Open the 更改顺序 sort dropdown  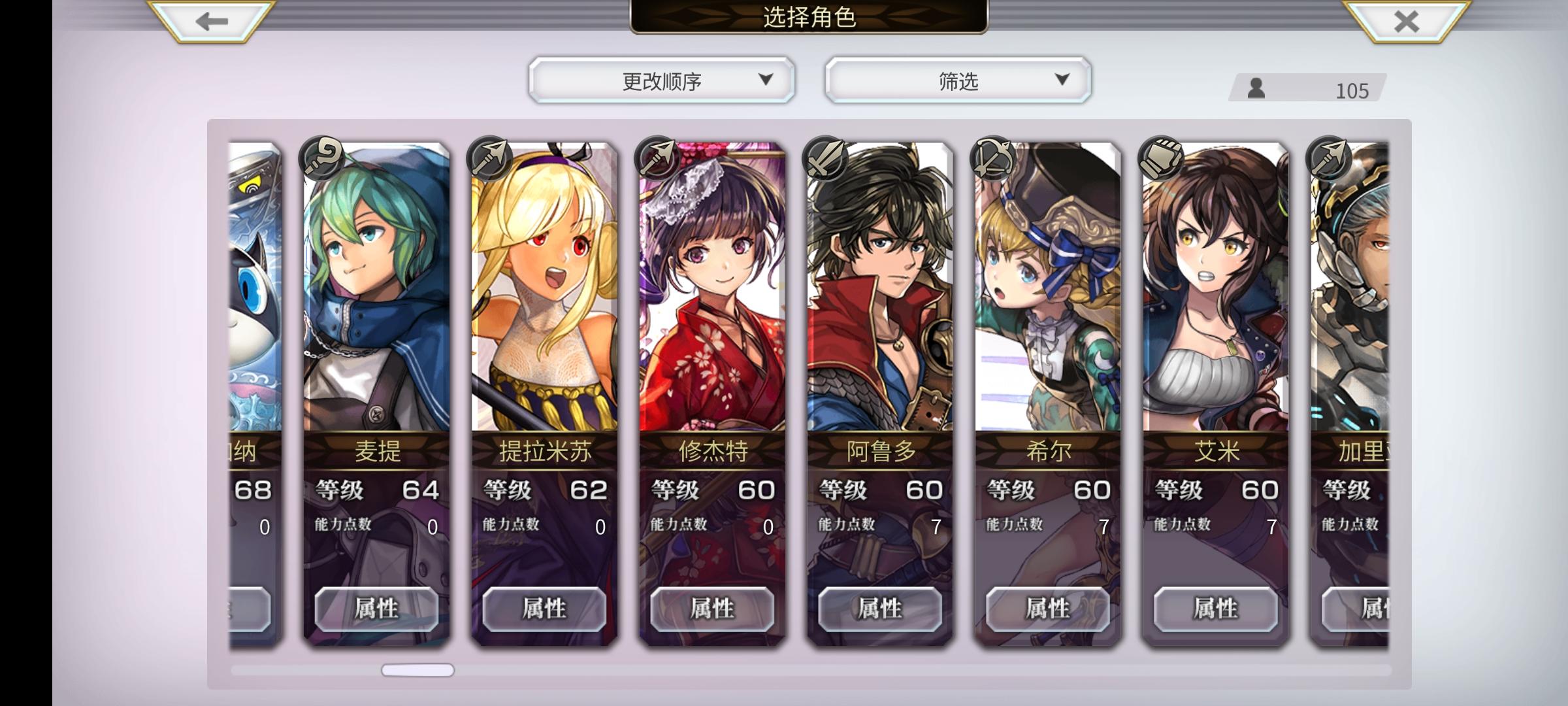click(x=662, y=80)
